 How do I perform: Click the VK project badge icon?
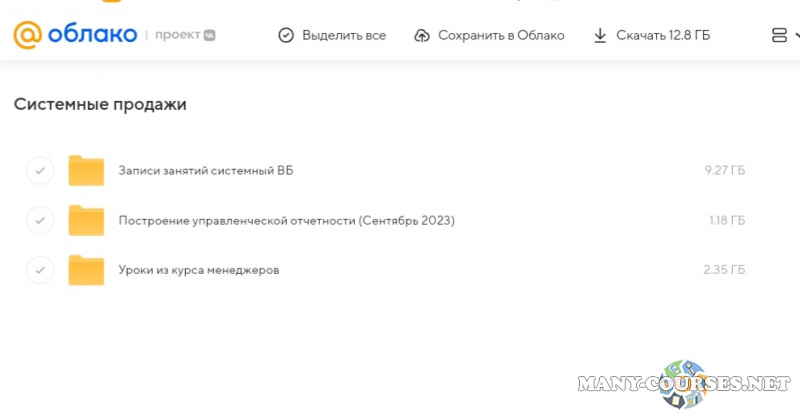point(207,36)
